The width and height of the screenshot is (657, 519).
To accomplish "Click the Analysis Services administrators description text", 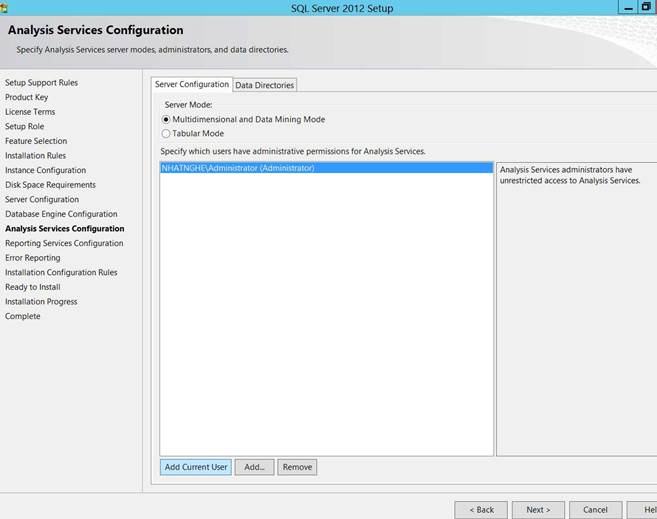I will tap(570, 175).
